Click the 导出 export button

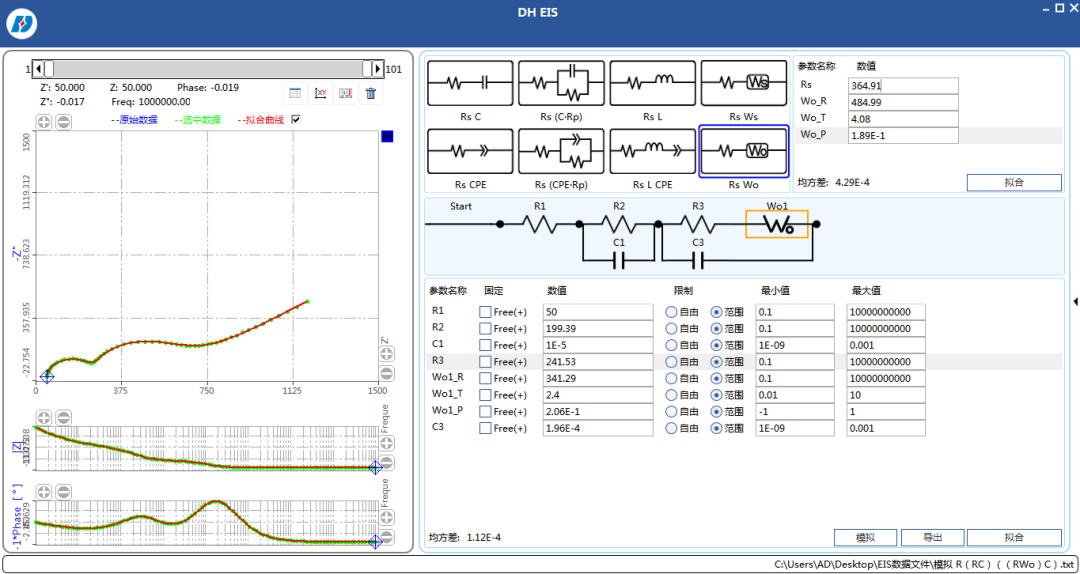933,537
